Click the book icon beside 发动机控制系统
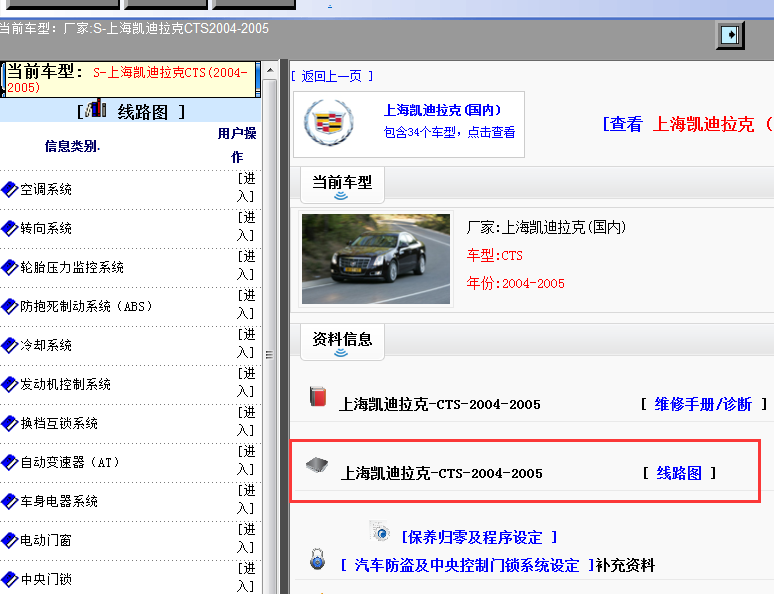The width and height of the screenshot is (774, 594). [x=9, y=384]
